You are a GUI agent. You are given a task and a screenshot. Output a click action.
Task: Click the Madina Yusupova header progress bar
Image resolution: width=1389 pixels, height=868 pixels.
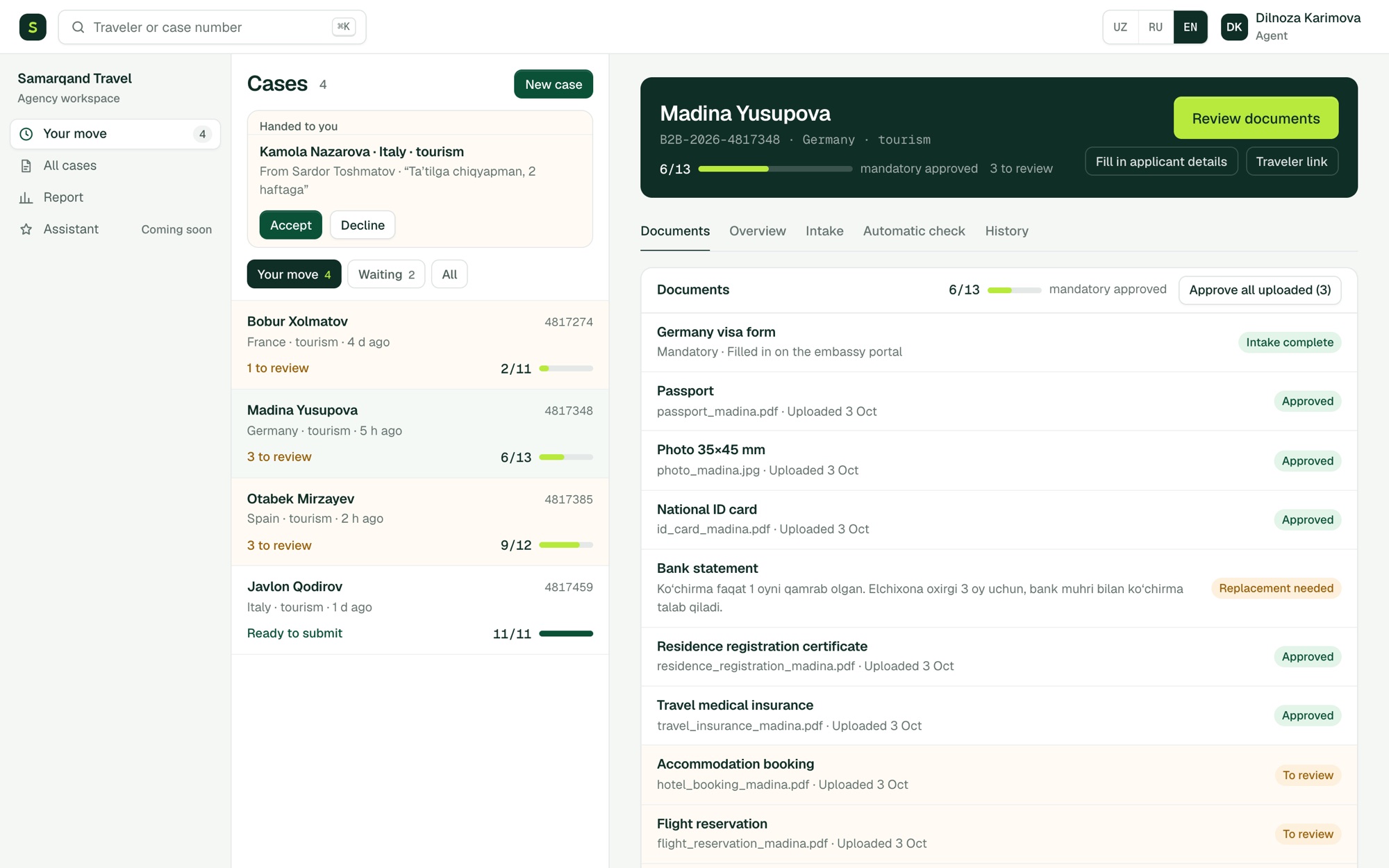coord(775,169)
